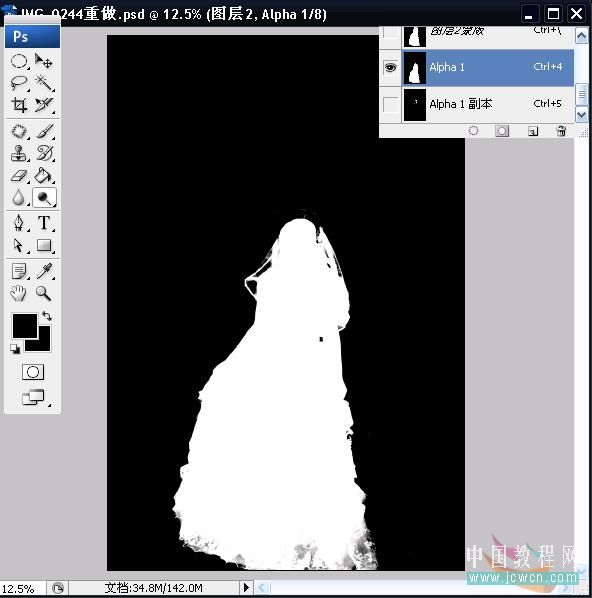Open the status bar info arrow menu
Screen dimensions: 592x598
246,588
